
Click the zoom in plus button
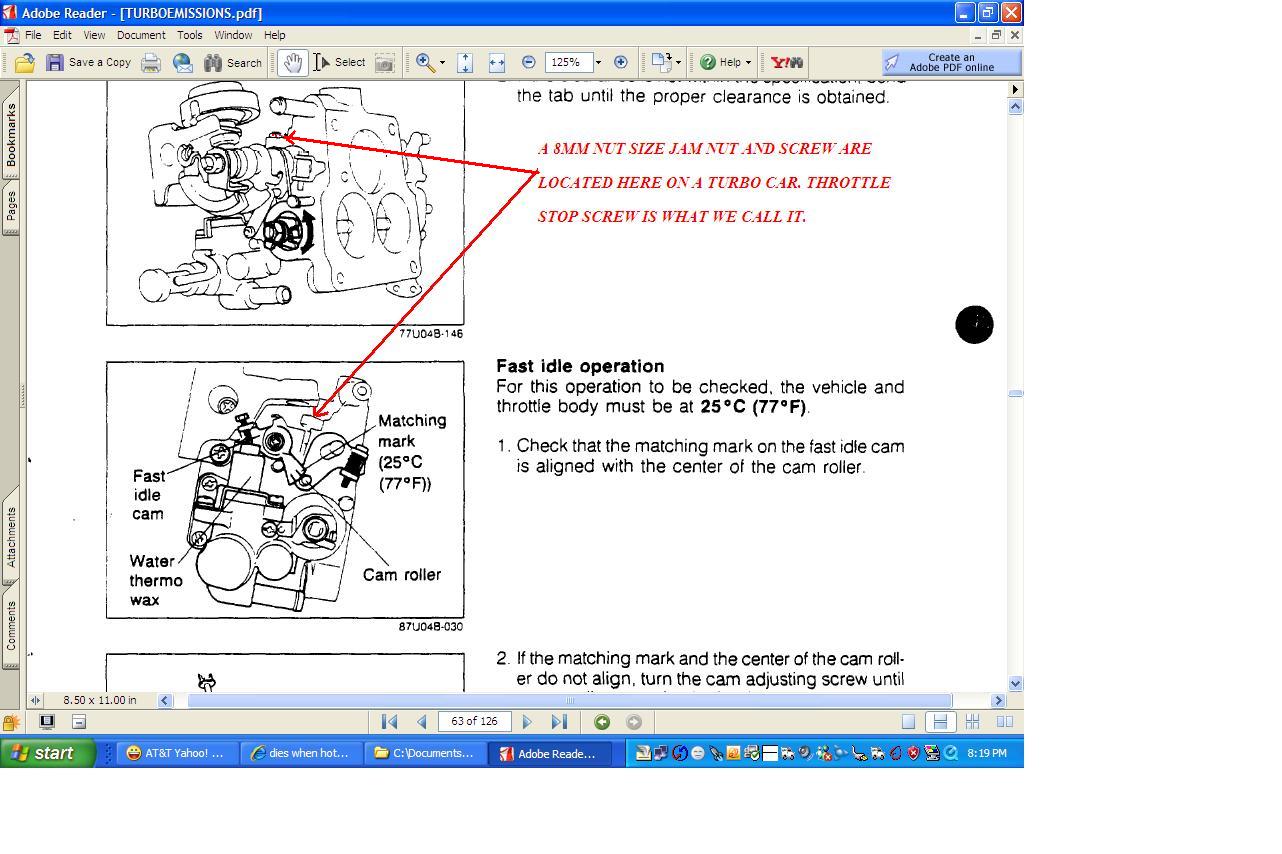pos(620,62)
